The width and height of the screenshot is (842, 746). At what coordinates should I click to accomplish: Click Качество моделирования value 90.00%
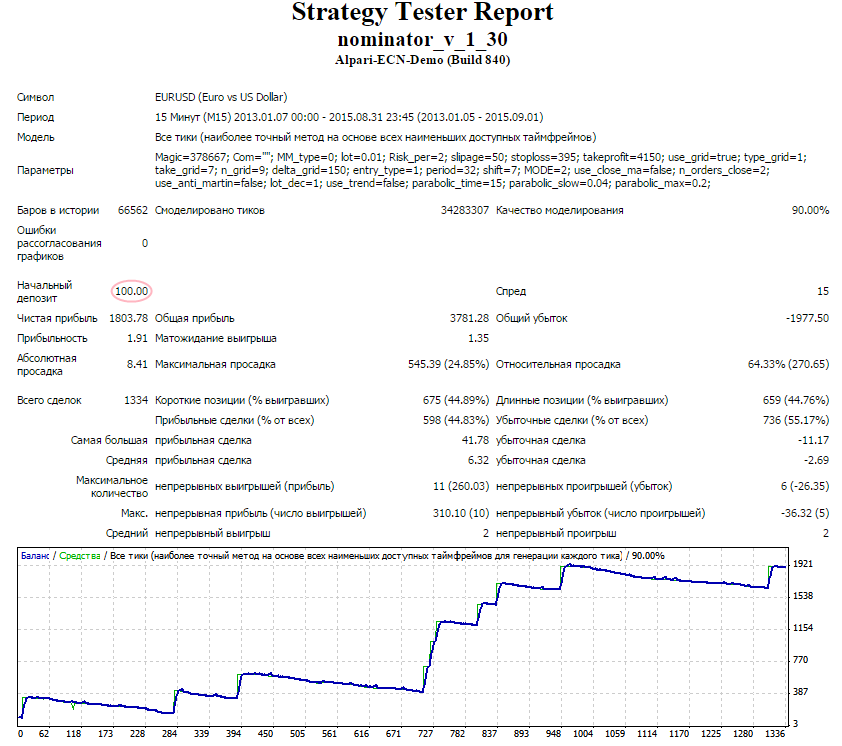(810, 210)
